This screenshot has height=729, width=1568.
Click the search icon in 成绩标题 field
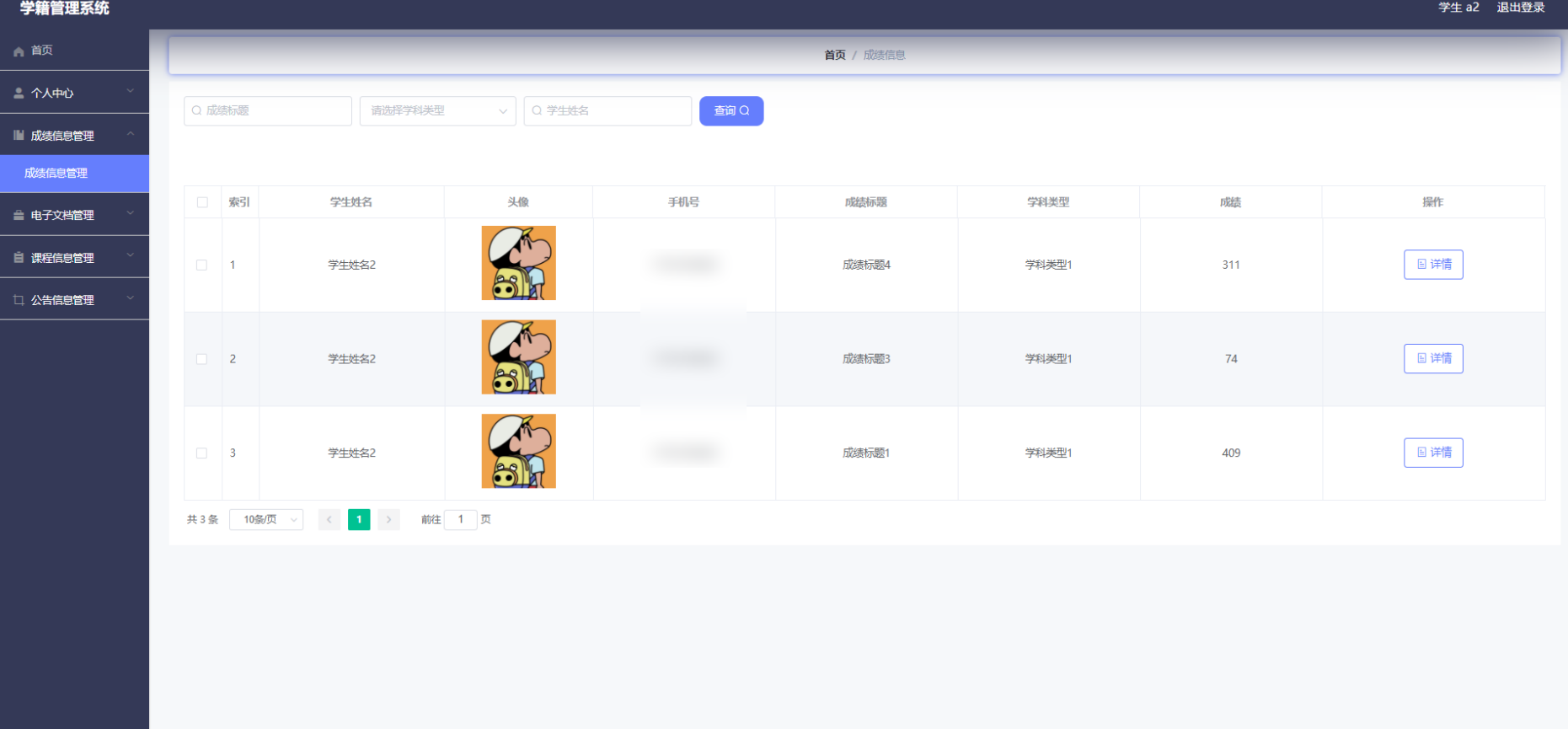click(x=197, y=110)
